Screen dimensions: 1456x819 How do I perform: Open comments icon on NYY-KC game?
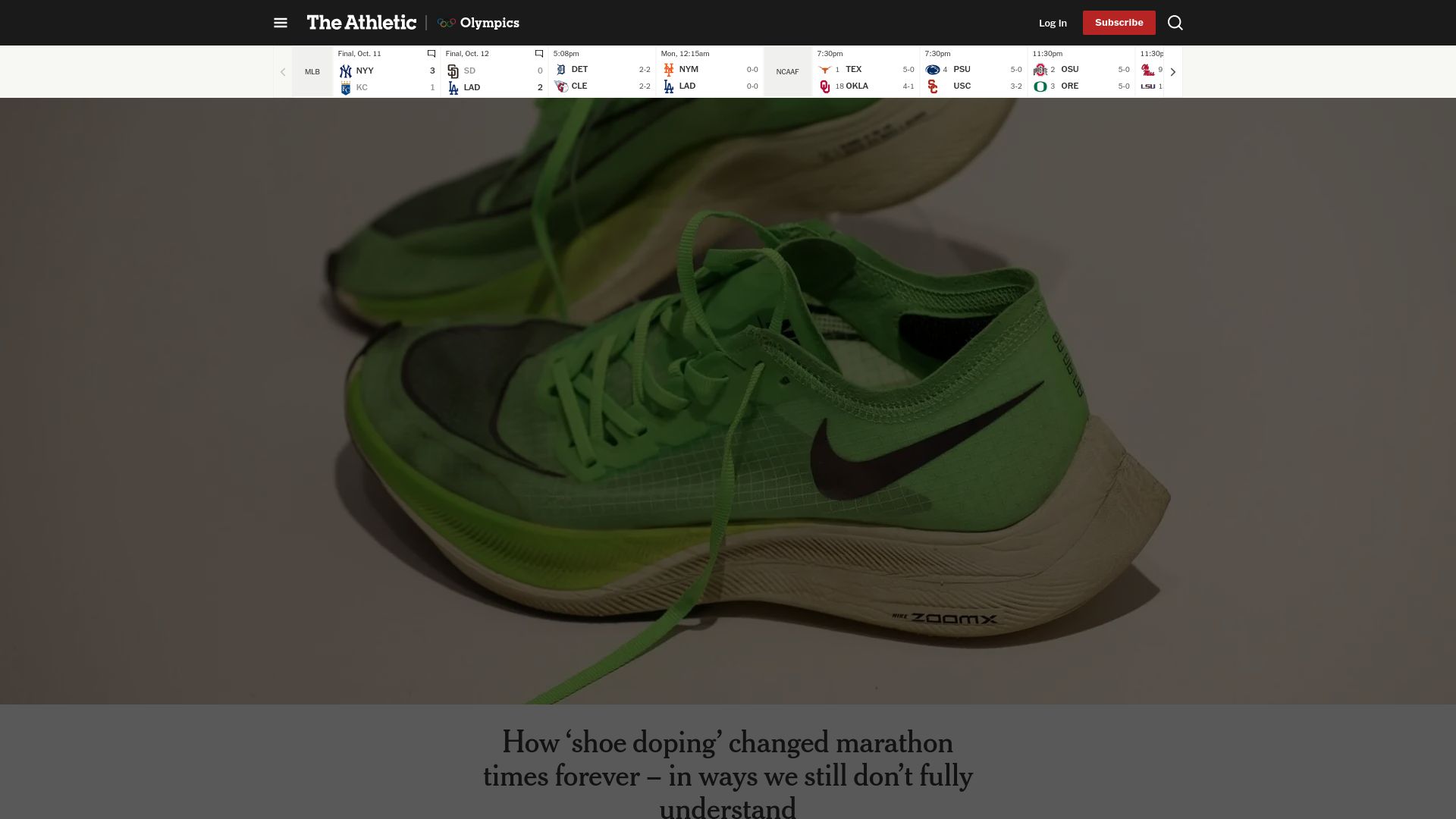[431, 54]
